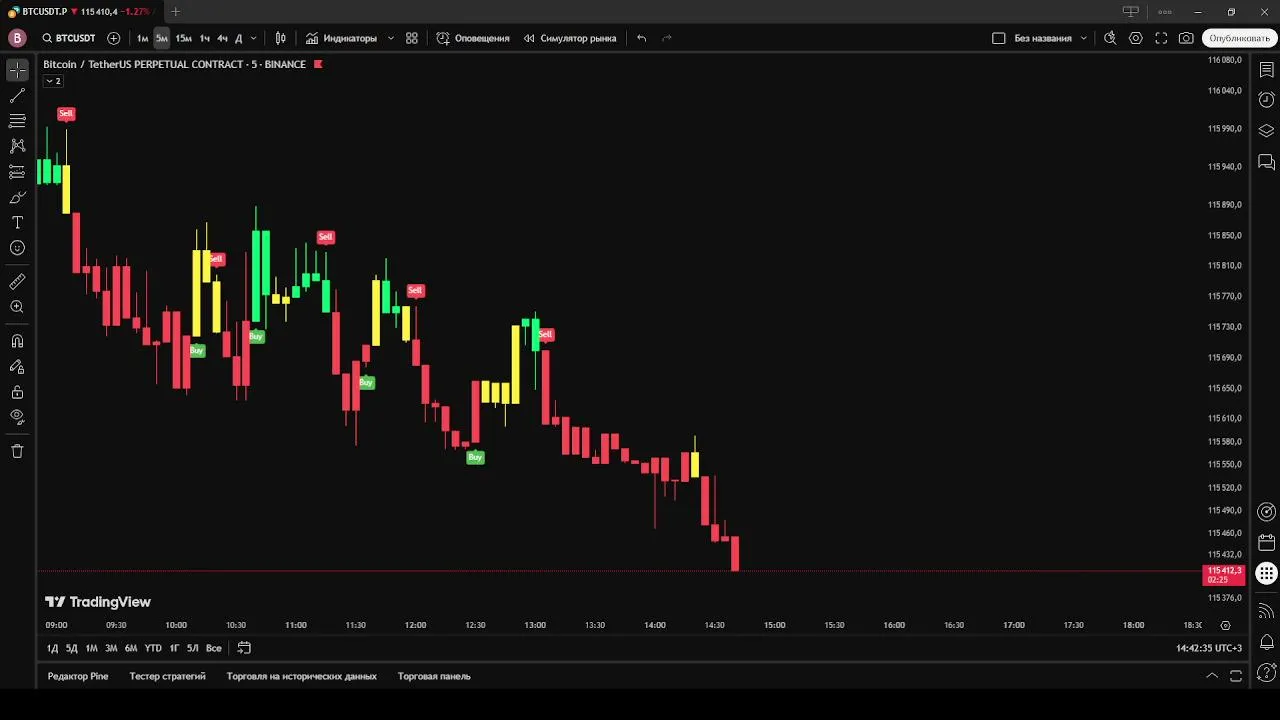Enter fullscreen mode
Image resolution: width=1280 pixels, height=720 pixels.
tap(1161, 38)
